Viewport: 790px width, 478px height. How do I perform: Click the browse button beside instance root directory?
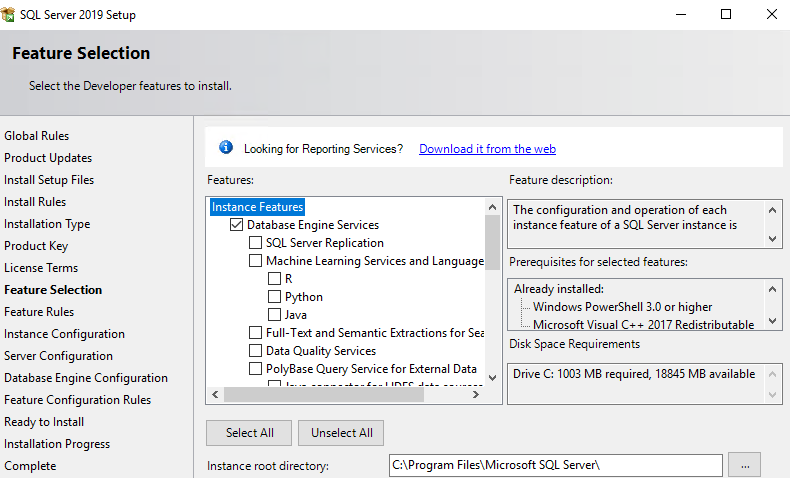[x=744, y=465]
